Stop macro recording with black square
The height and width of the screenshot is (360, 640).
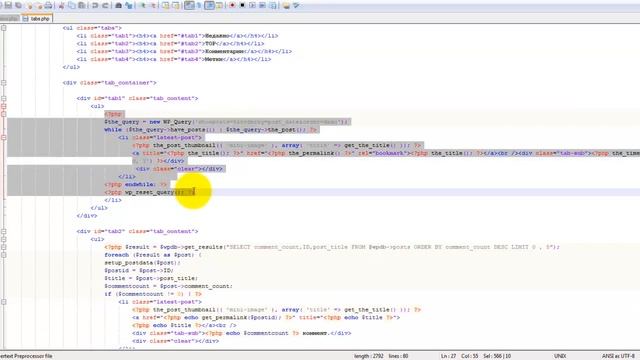(x=242, y=5)
